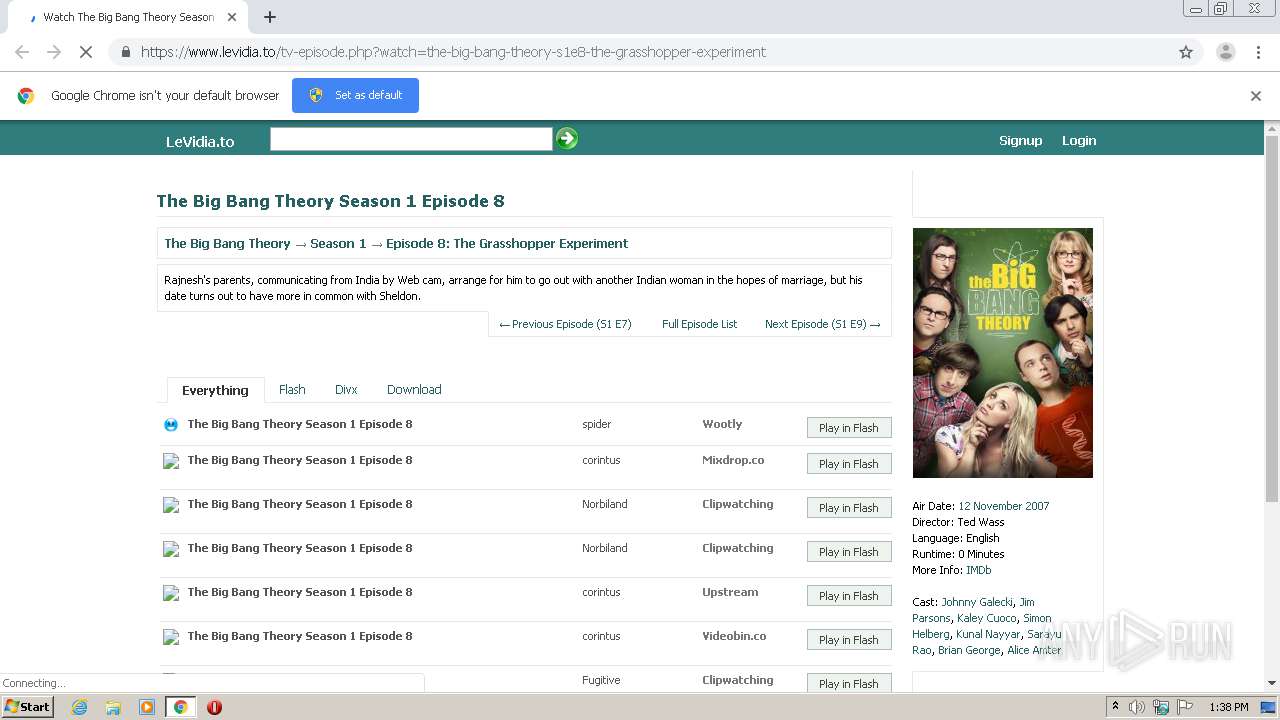Play in Flash the Mixdrop.co source
Viewport: 1280px width, 720px height.
click(x=849, y=464)
